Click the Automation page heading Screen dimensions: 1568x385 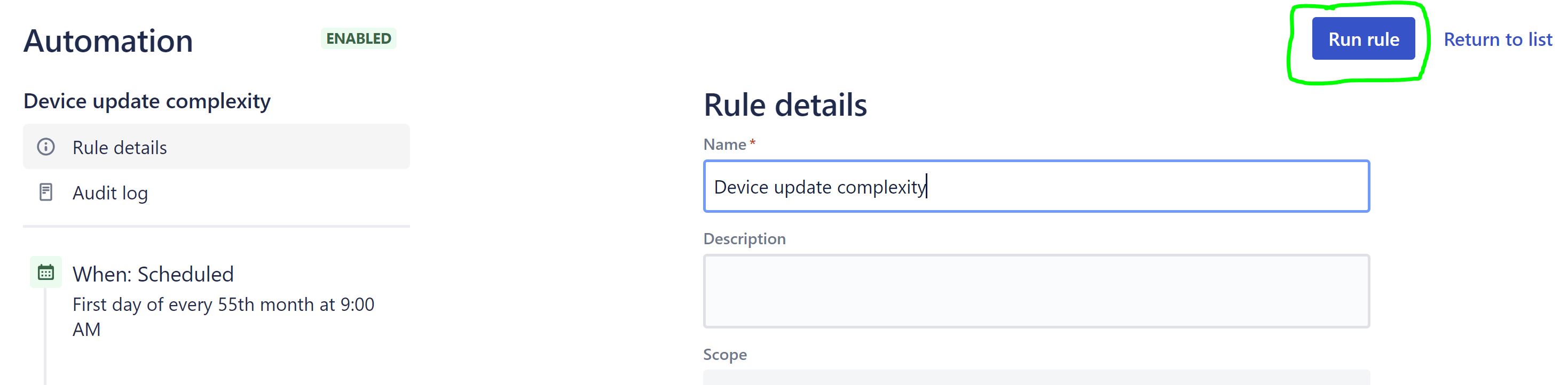pos(108,40)
